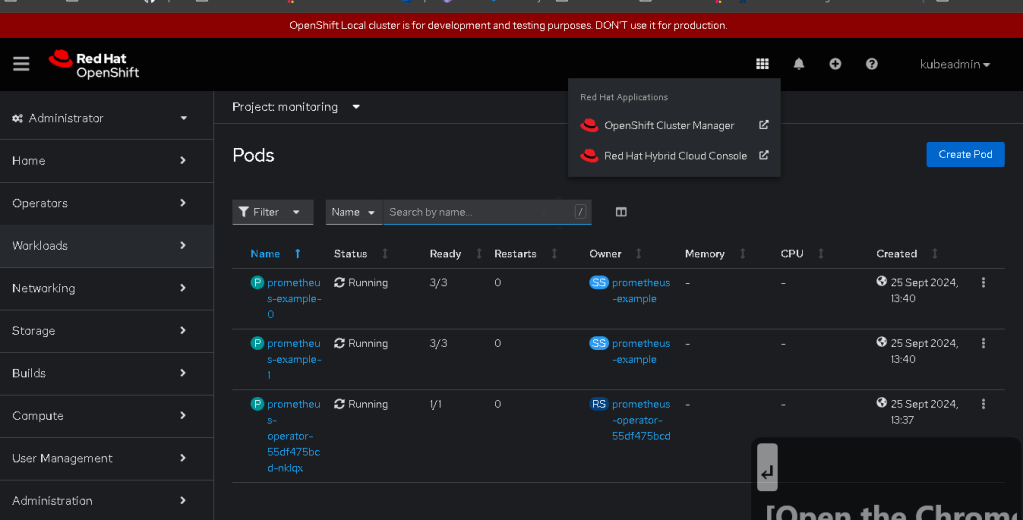Open the Name search-type dropdown
This screenshot has width=1023, height=520.
coord(354,212)
